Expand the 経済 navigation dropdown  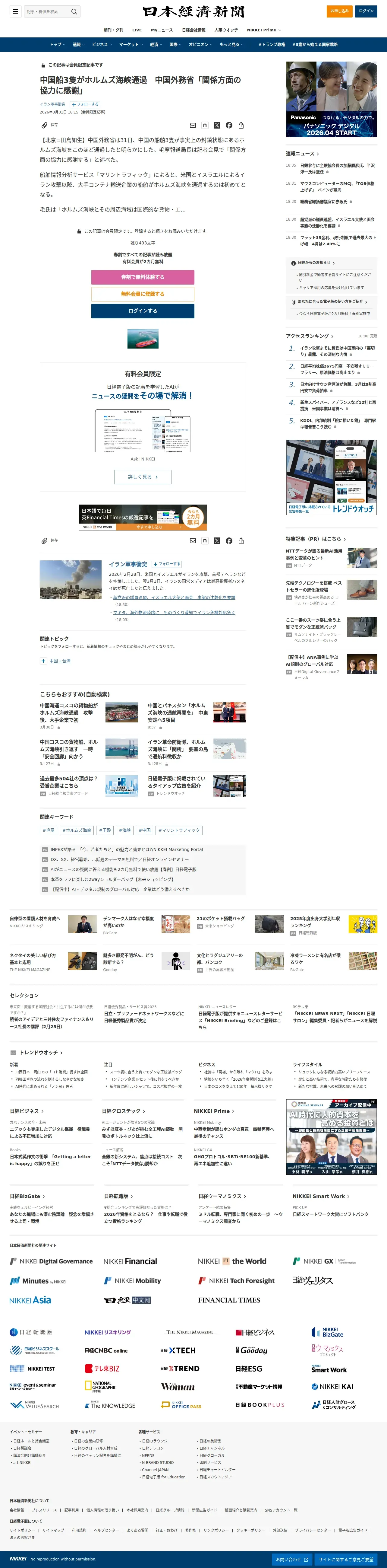(156, 44)
